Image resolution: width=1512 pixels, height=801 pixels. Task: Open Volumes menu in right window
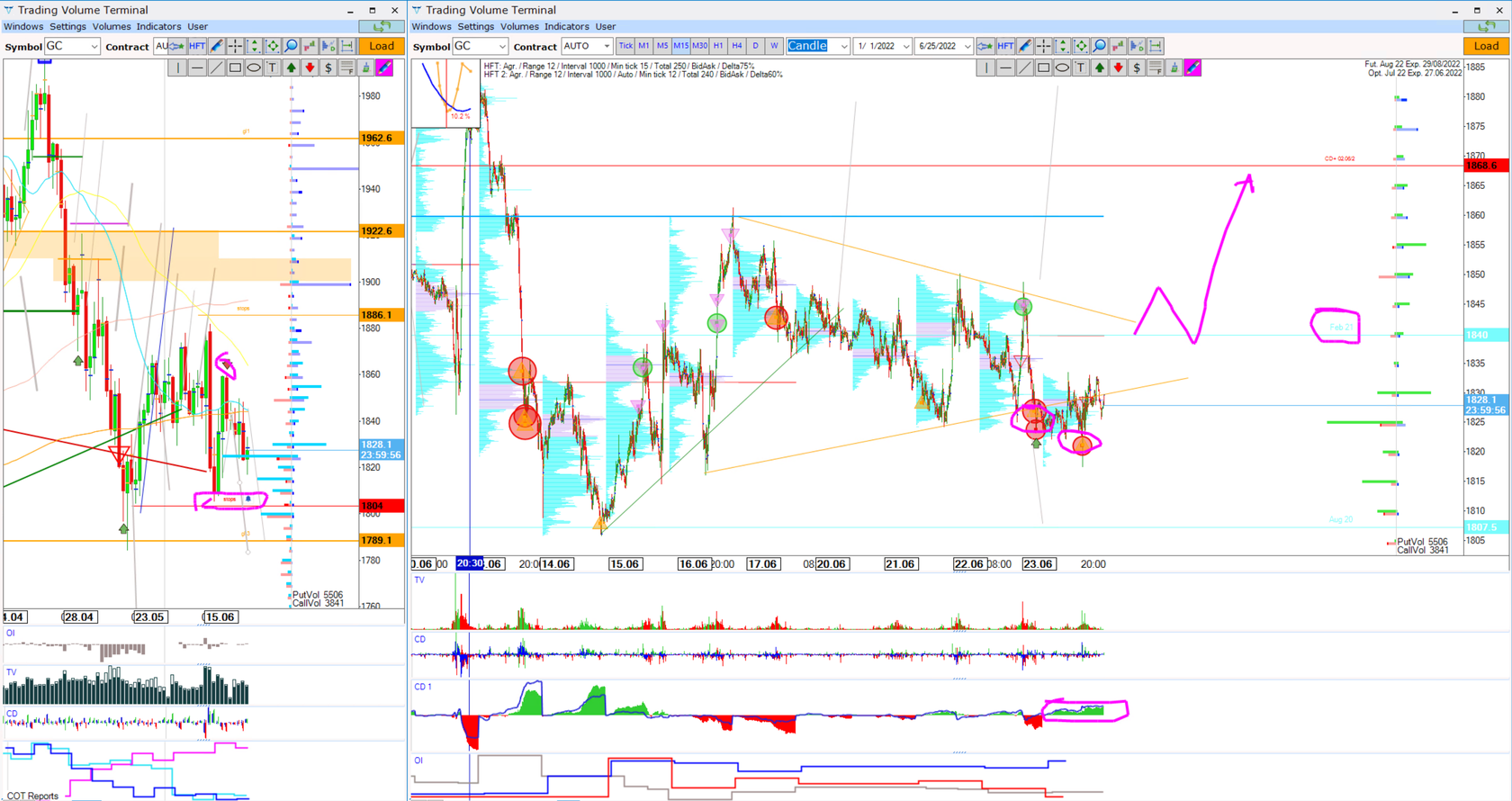click(x=519, y=26)
